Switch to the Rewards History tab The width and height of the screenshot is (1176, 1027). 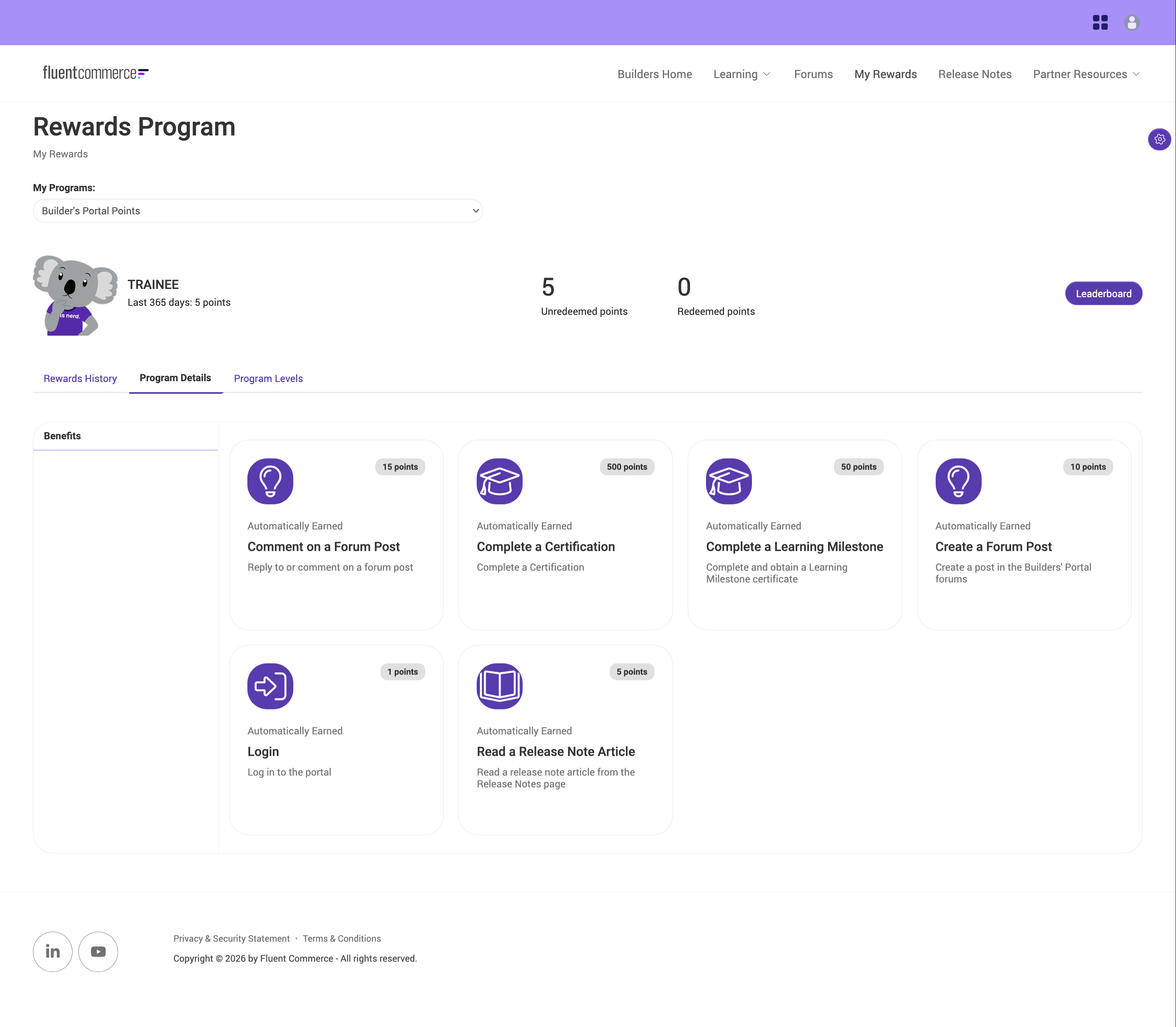click(x=80, y=378)
